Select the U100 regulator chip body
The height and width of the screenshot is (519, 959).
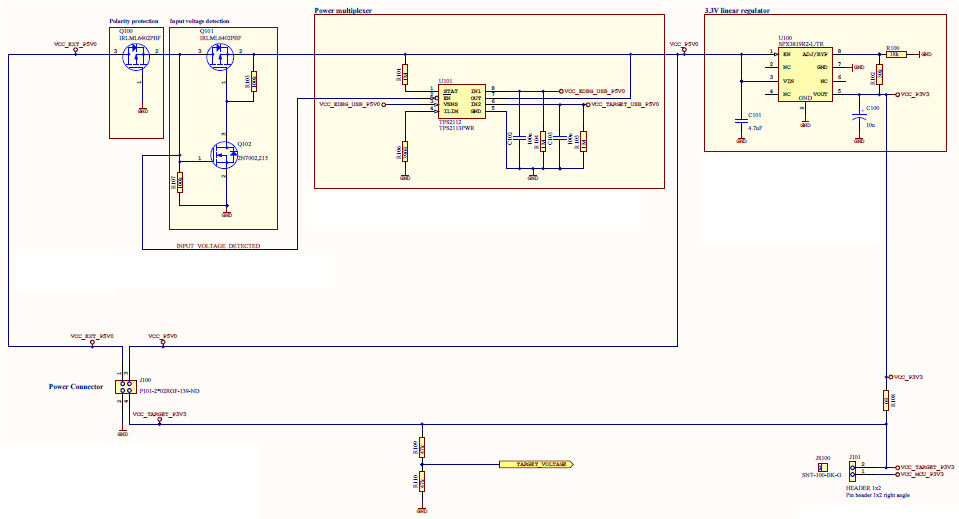click(805, 75)
